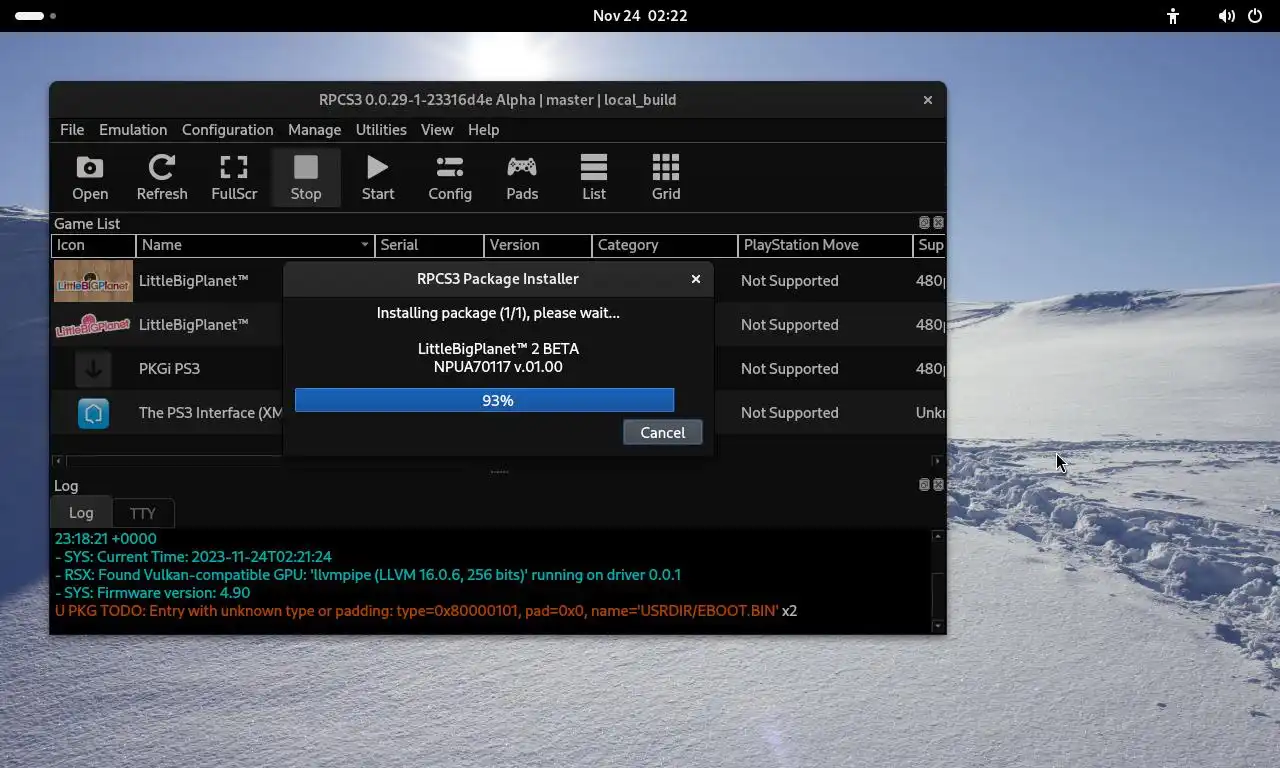This screenshot has width=1280, height=768.
Task: Click the Firmware version: 4.90 log line
Action: click(152, 593)
